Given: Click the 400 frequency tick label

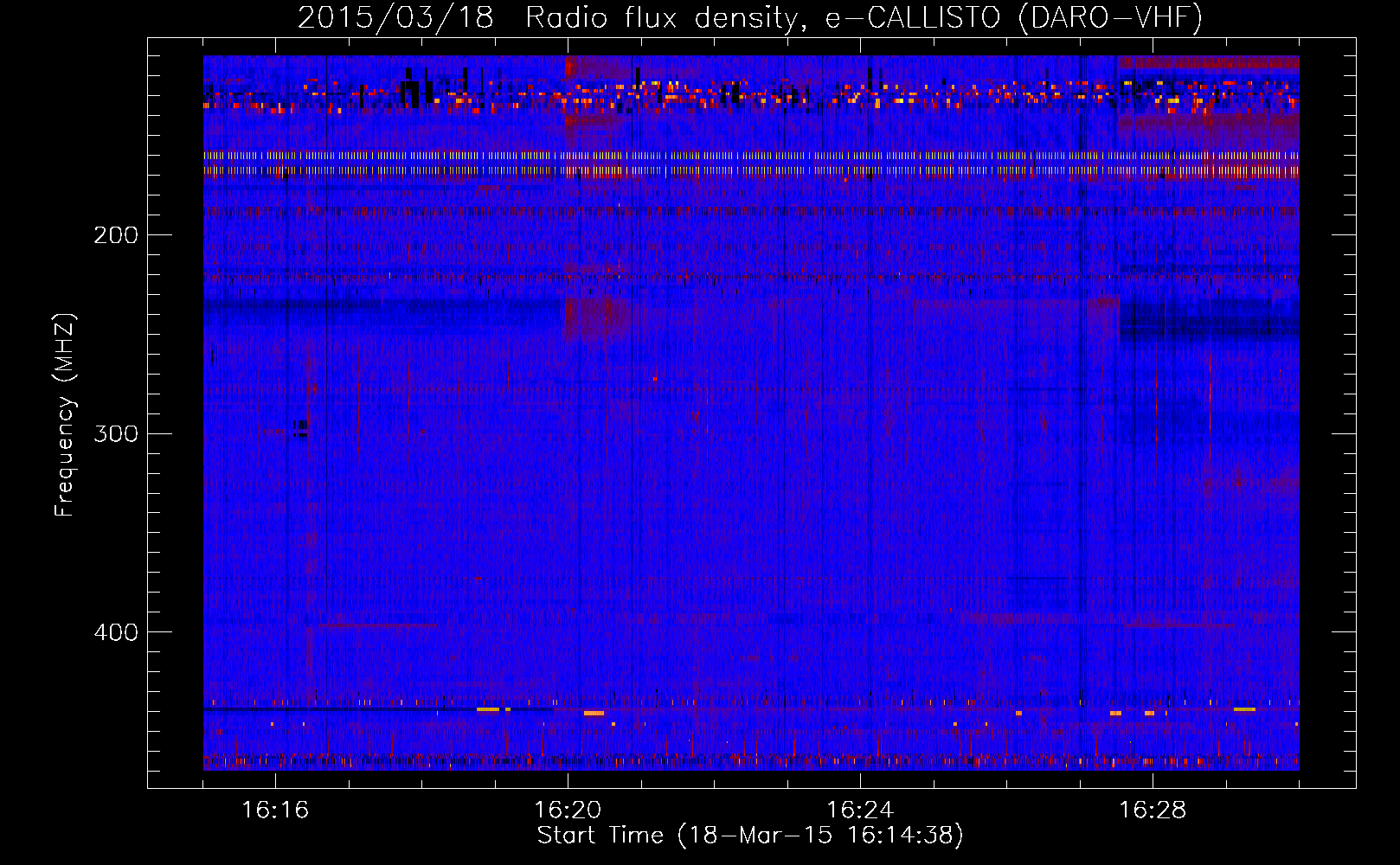Looking at the screenshot, I should [x=116, y=632].
